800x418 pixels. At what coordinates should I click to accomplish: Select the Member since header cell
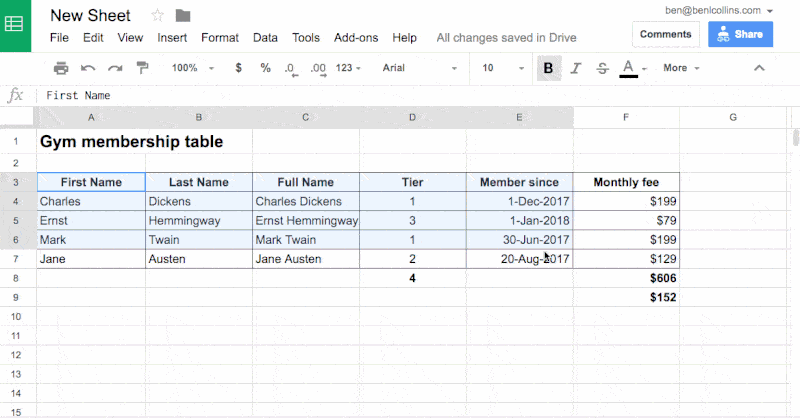click(519, 182)
